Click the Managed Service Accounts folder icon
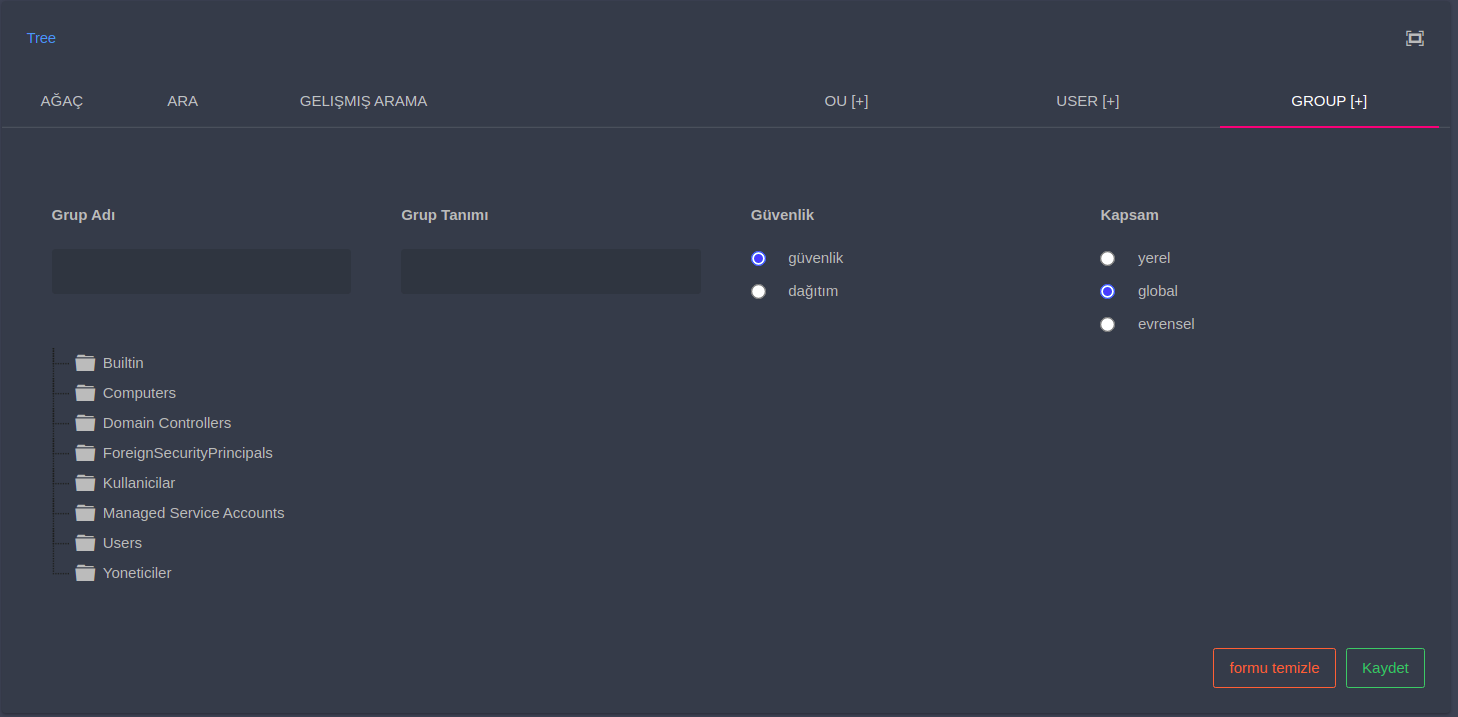Screen dimensions: 1458x717 click(x=85, y=513)
